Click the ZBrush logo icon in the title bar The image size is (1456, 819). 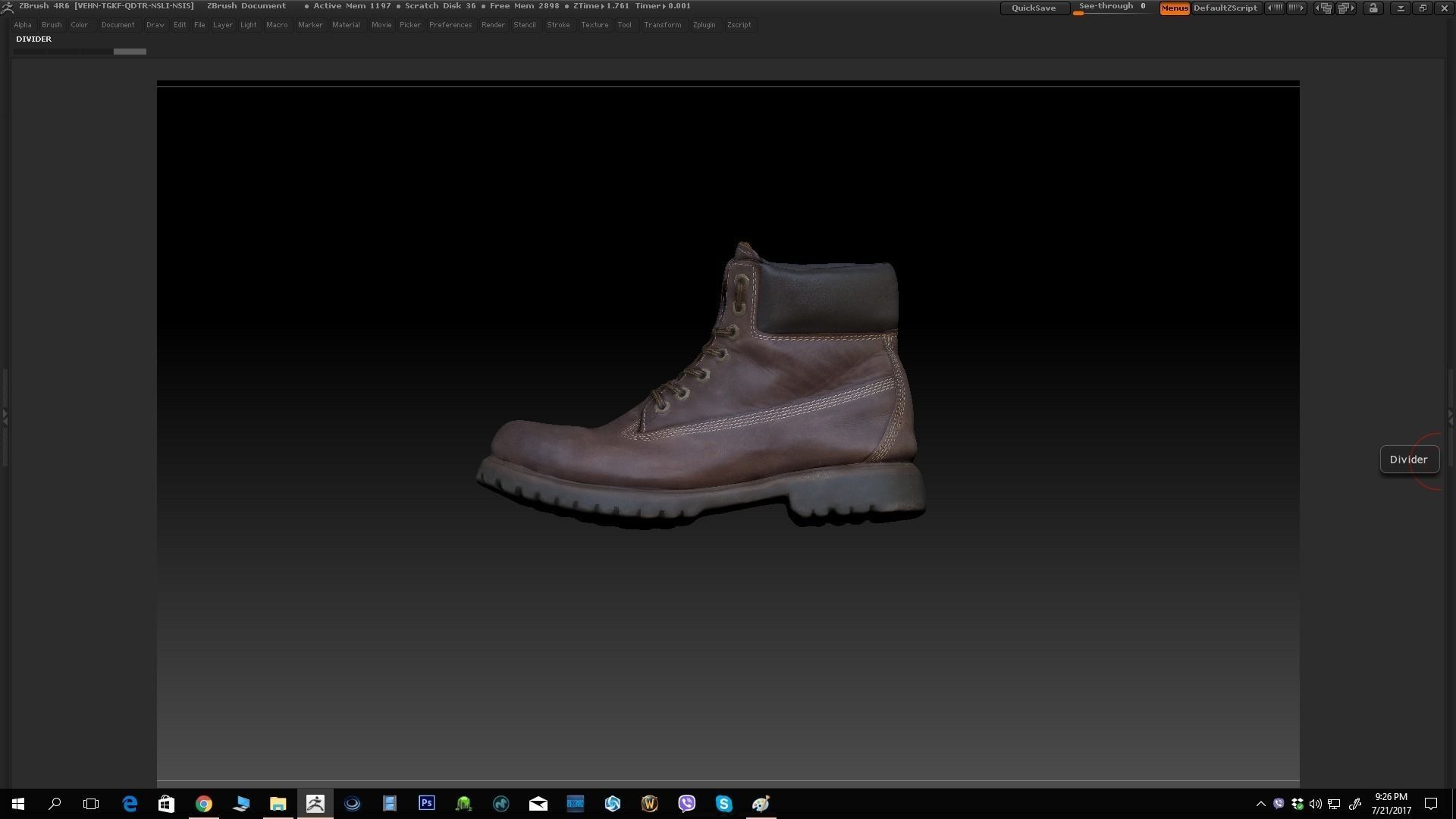click(7, 6)
